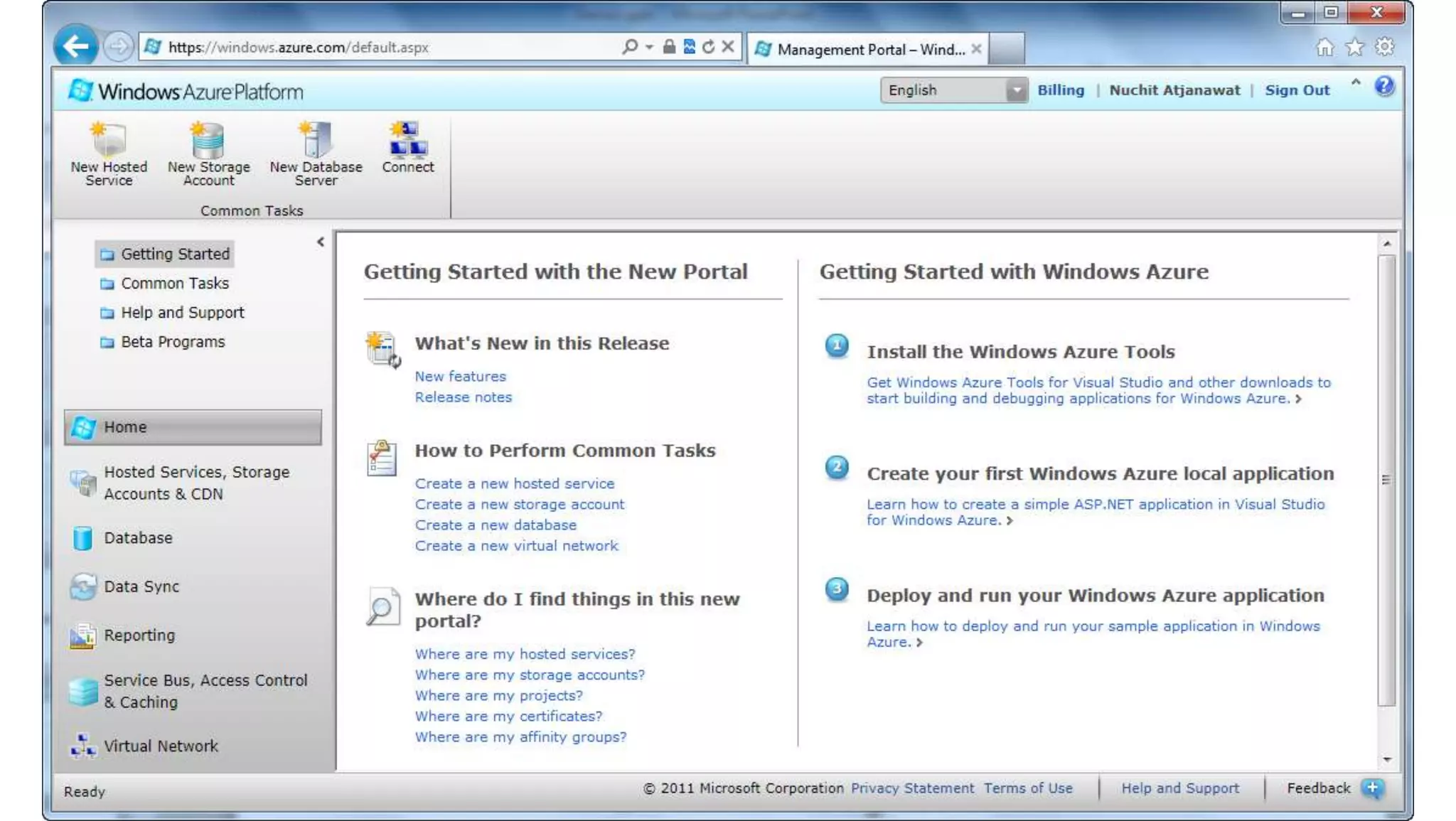Image resolution: width=1456 pixels, height=821 pixels.
Task: Select Beta Programs in the tree
Action: point(172,342)
